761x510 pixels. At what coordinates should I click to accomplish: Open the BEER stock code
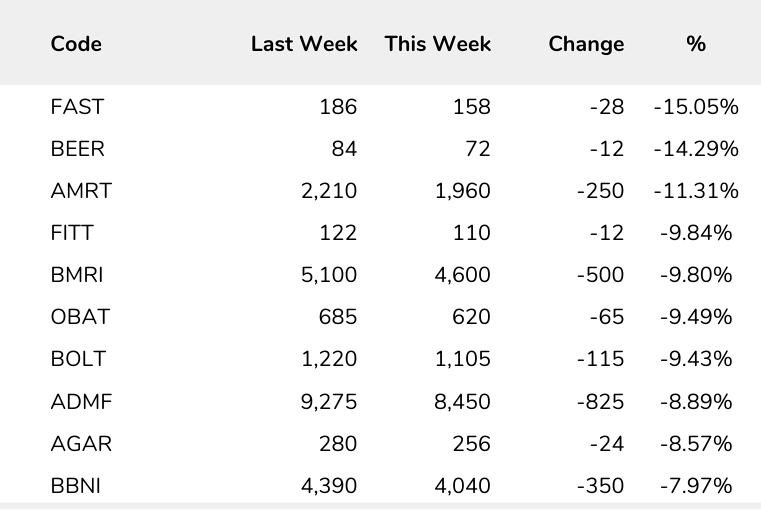[77, 150]
